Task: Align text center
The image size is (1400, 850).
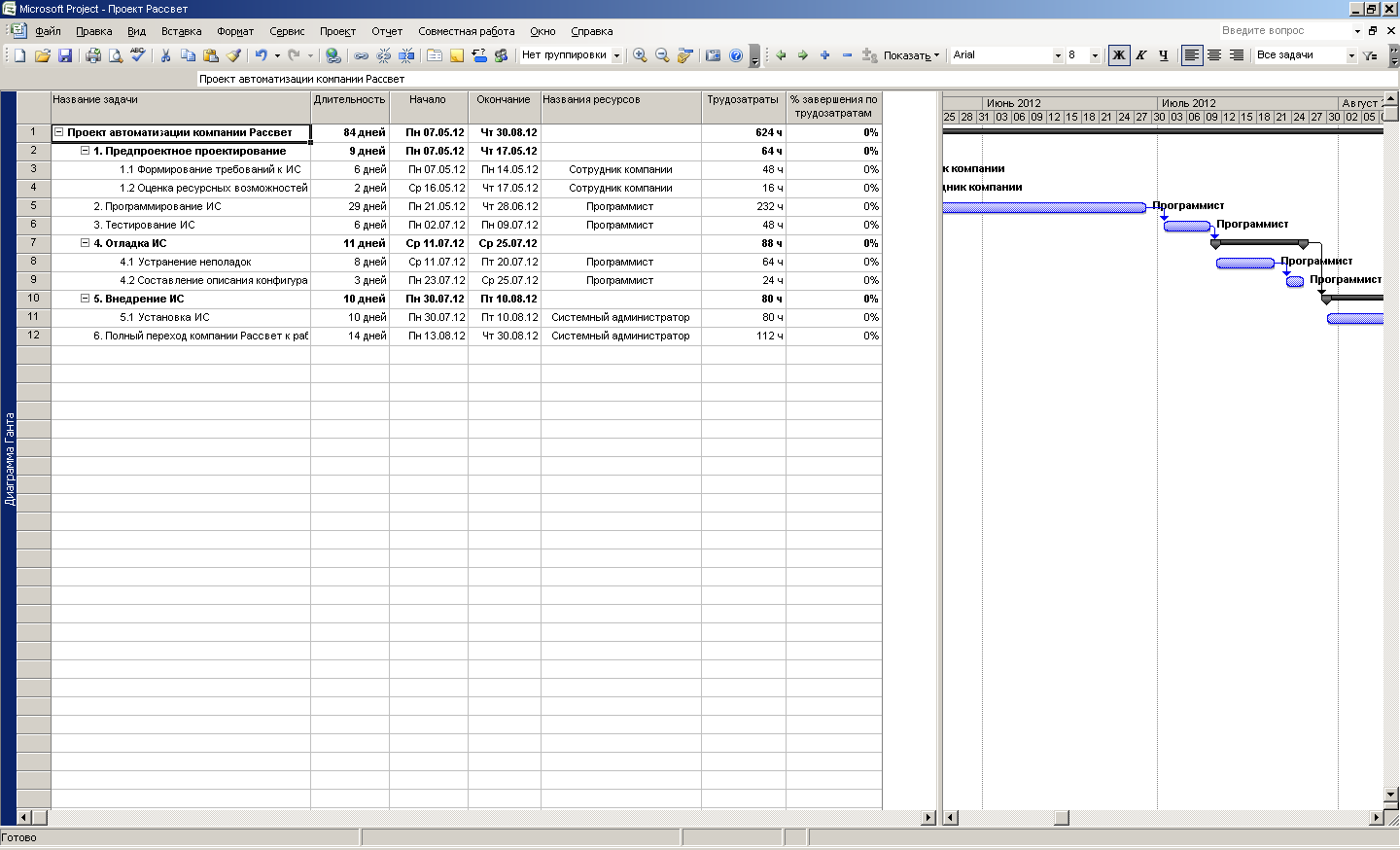Action: point(1214,55)
